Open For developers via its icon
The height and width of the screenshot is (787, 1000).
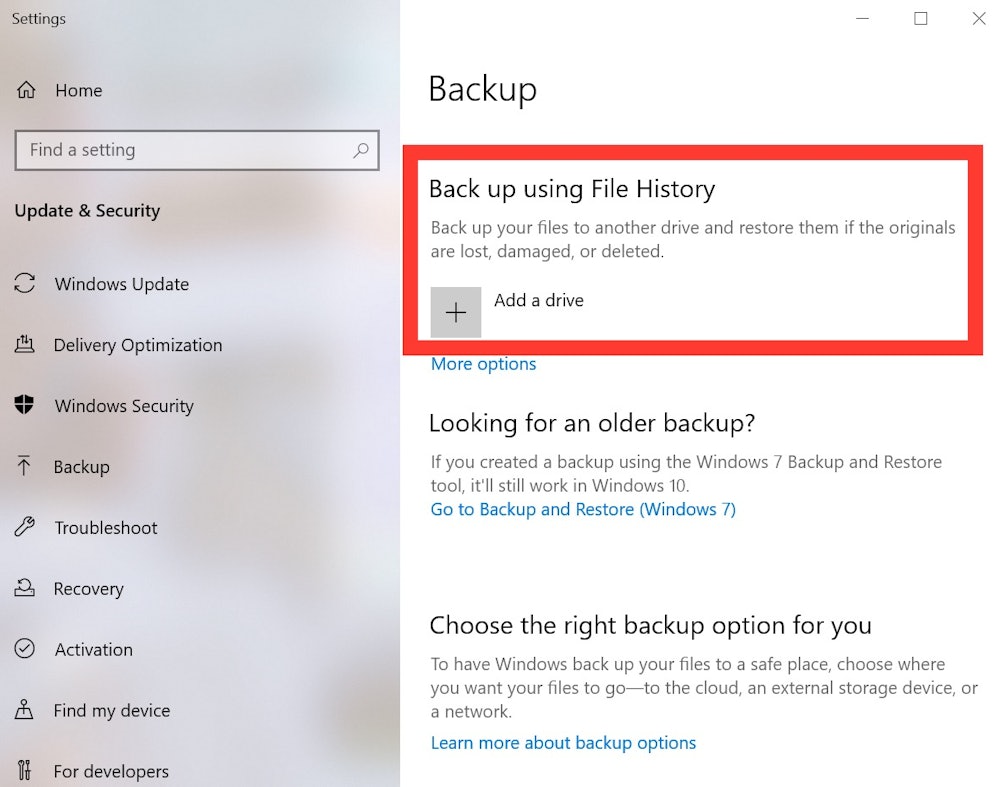(25, 771)
